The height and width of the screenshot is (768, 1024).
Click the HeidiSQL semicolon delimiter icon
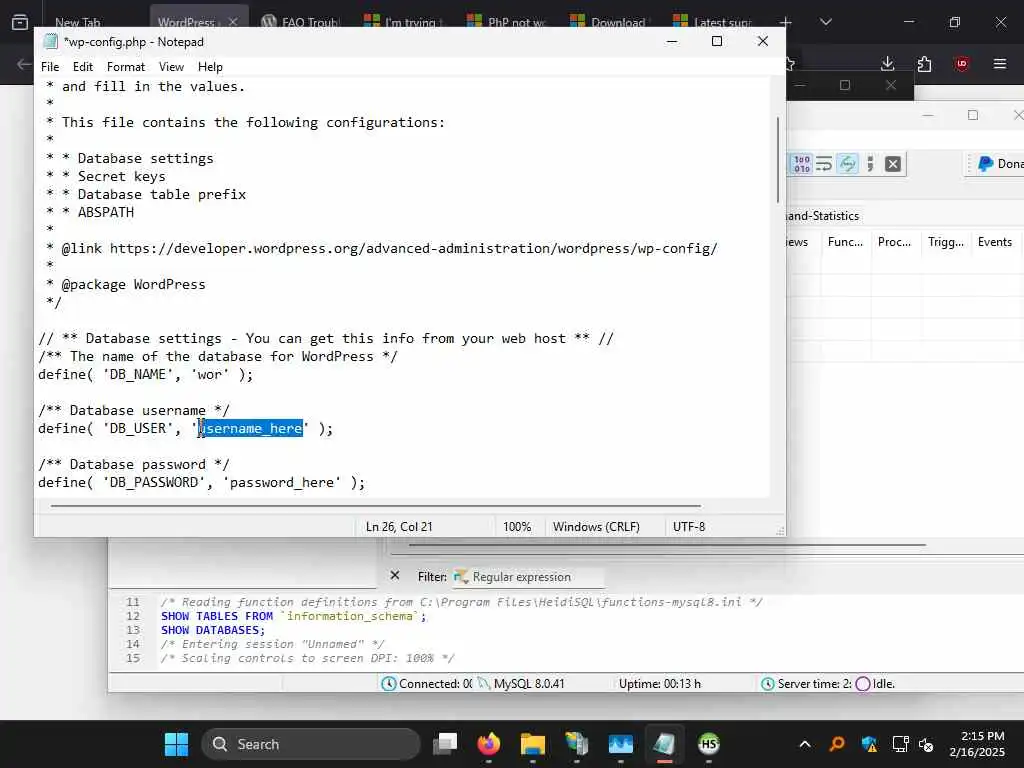pos(870,164)
